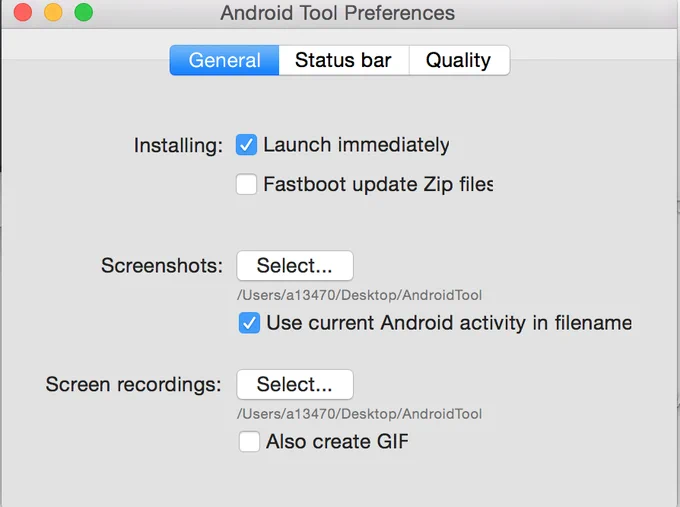This screenshot has height=507, width=680.
Task: Click the Screen recordings: label
Action: click(134, 385)
